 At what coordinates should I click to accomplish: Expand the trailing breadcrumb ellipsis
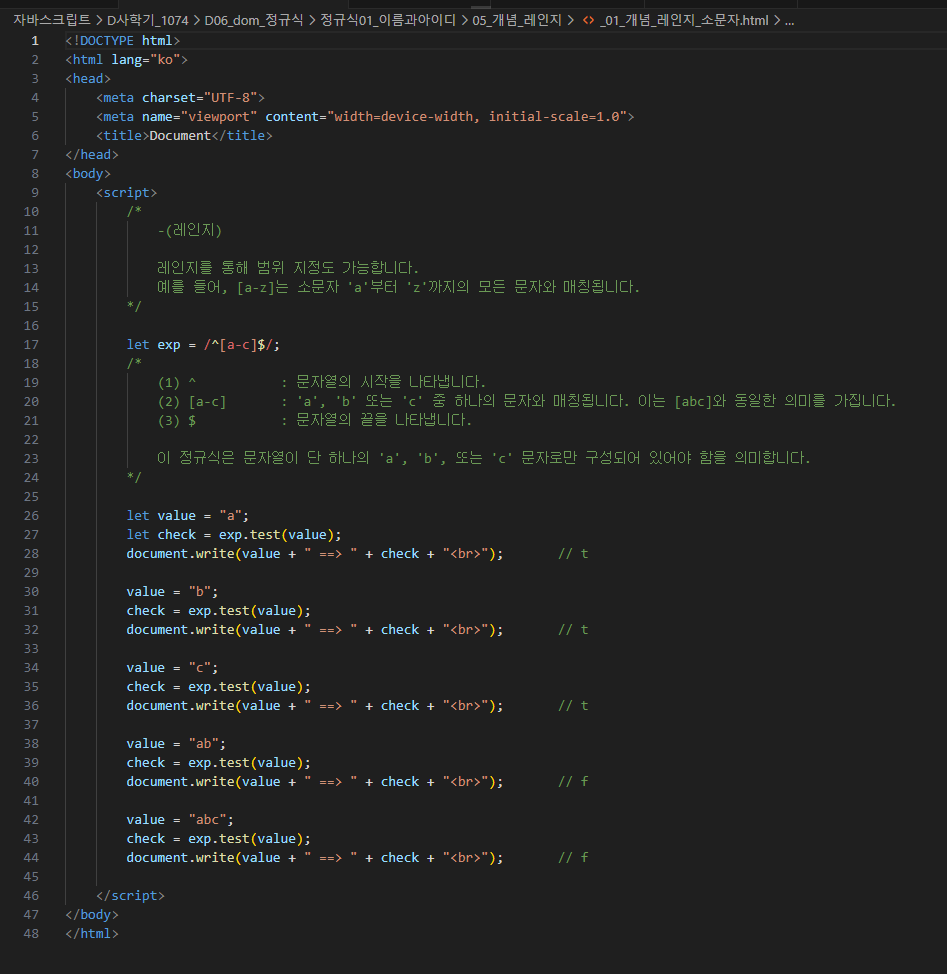tap(789, 20)
